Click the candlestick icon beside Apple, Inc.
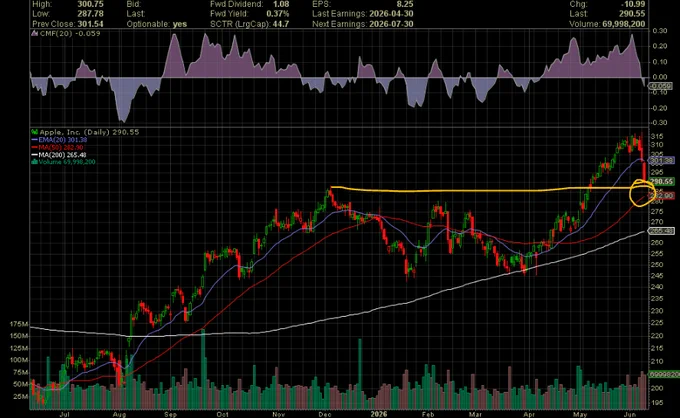 pos(35,132)
